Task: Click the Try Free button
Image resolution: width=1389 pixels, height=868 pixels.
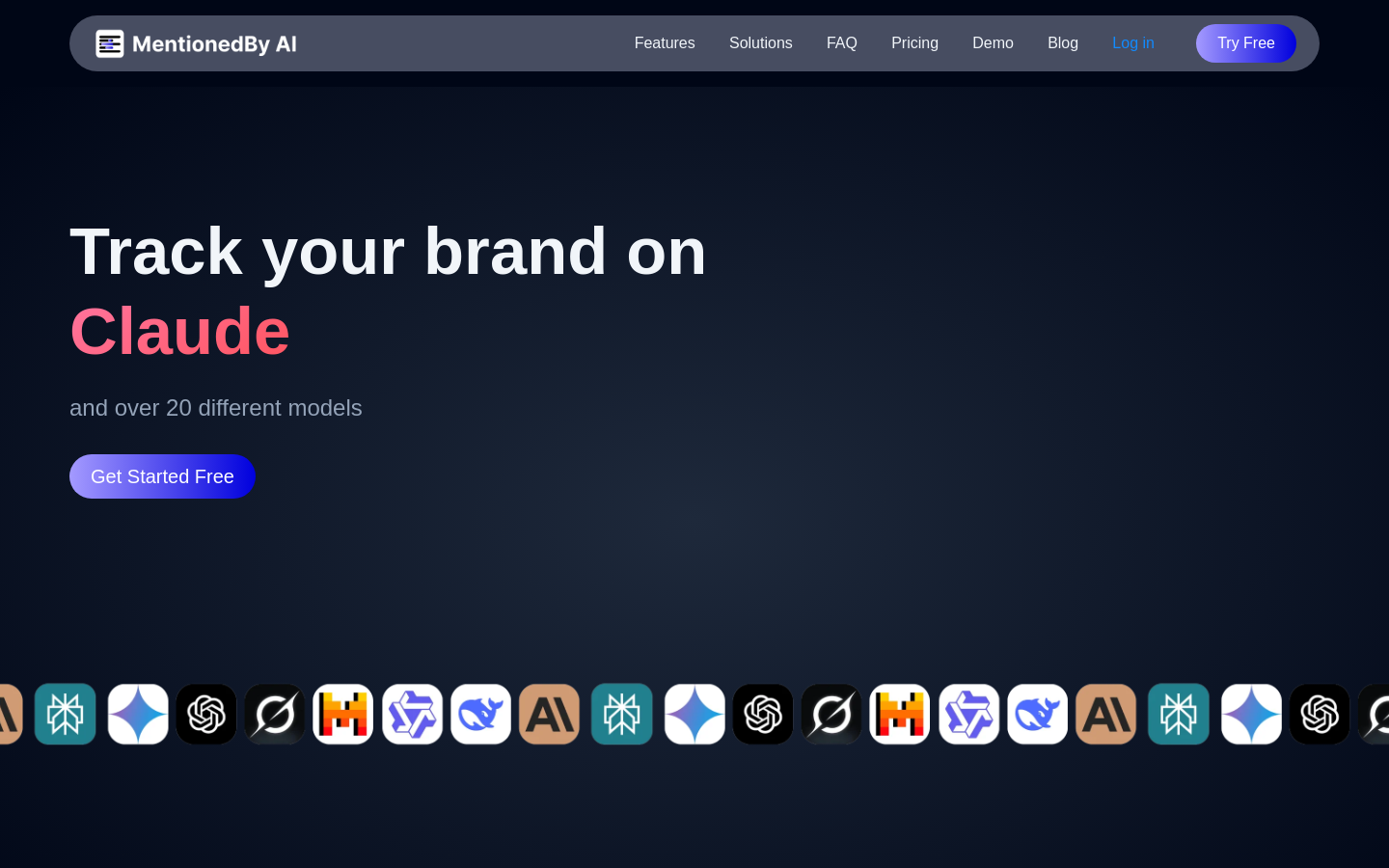Action: [1246, 43]
